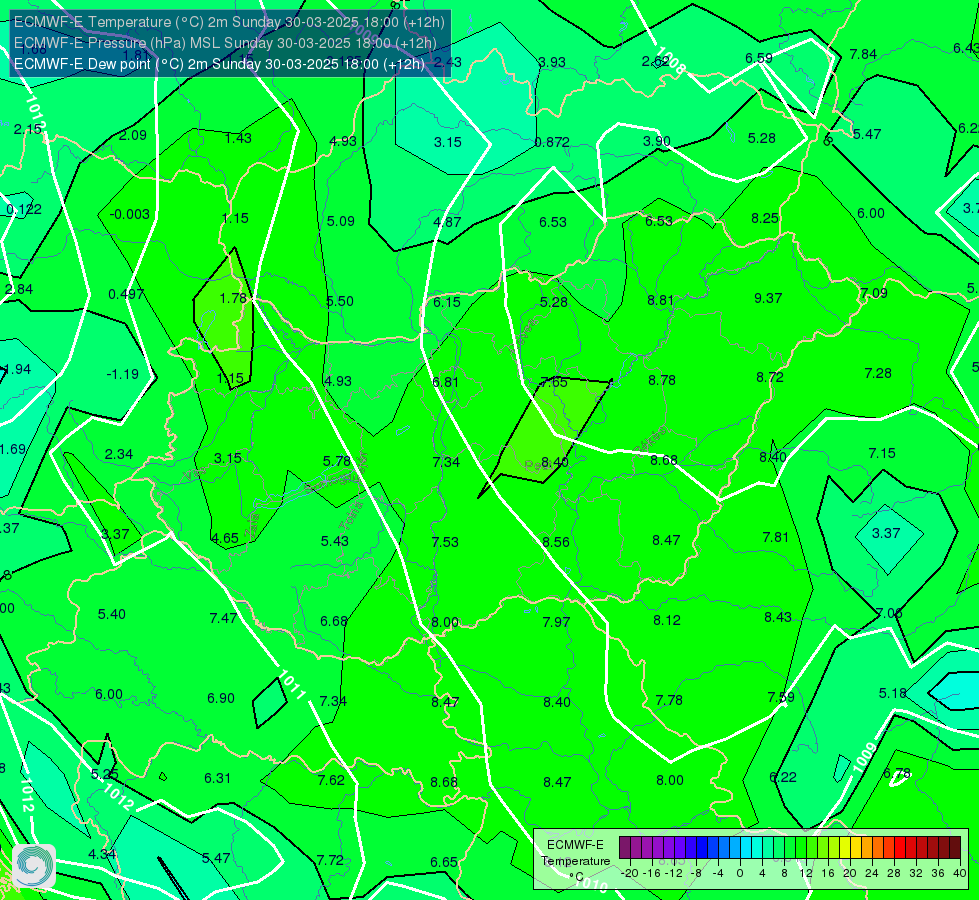
Task: Click the 5.40 temperature value
Action: [x=112, y=614]
